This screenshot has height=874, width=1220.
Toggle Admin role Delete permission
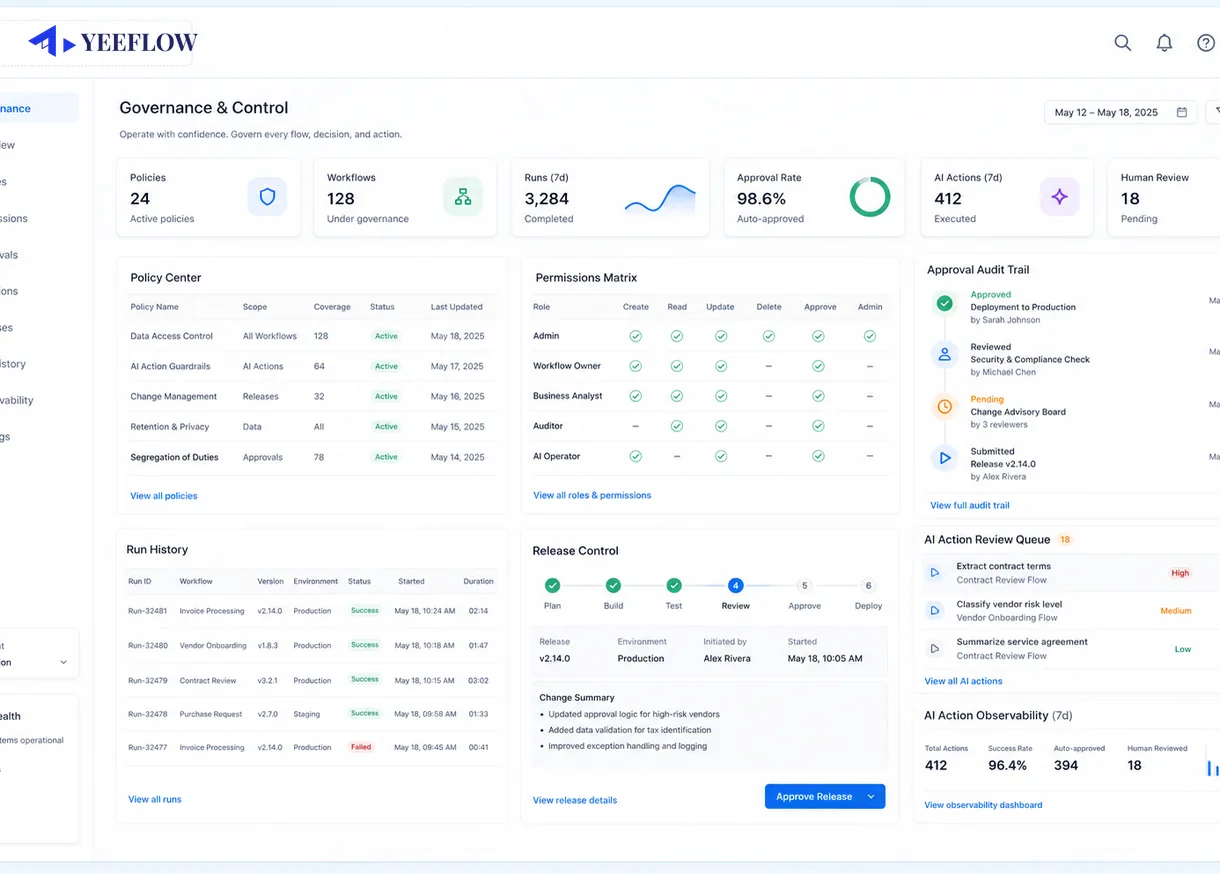tap(769, 336)
